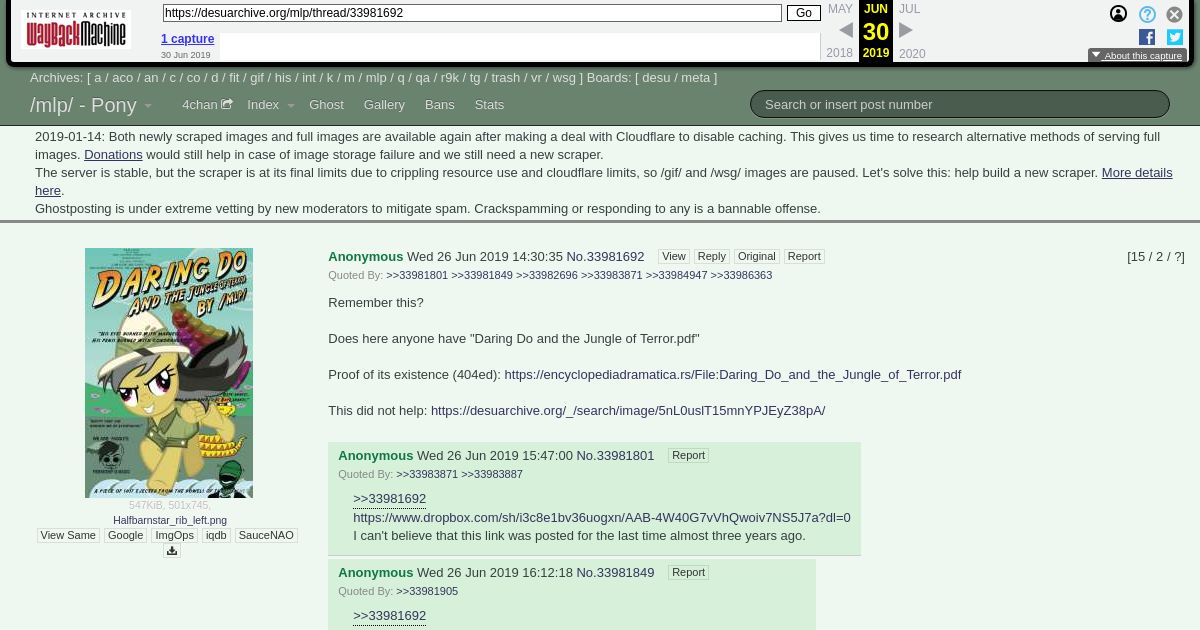The height and width of the screenshot is (630, 1200).
Task: Download the thread image icon
Action: 172,551
